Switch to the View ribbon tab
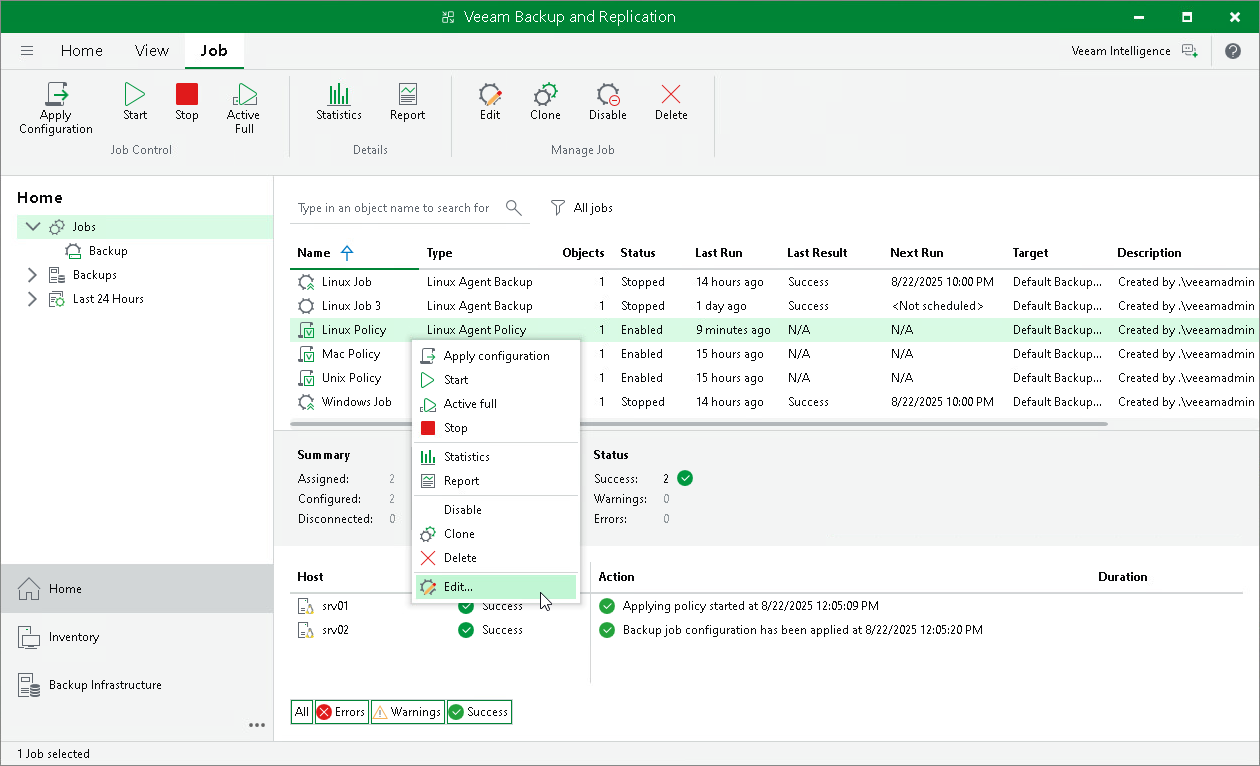Viewport: 1260px width, 766px height. [152, 51]
